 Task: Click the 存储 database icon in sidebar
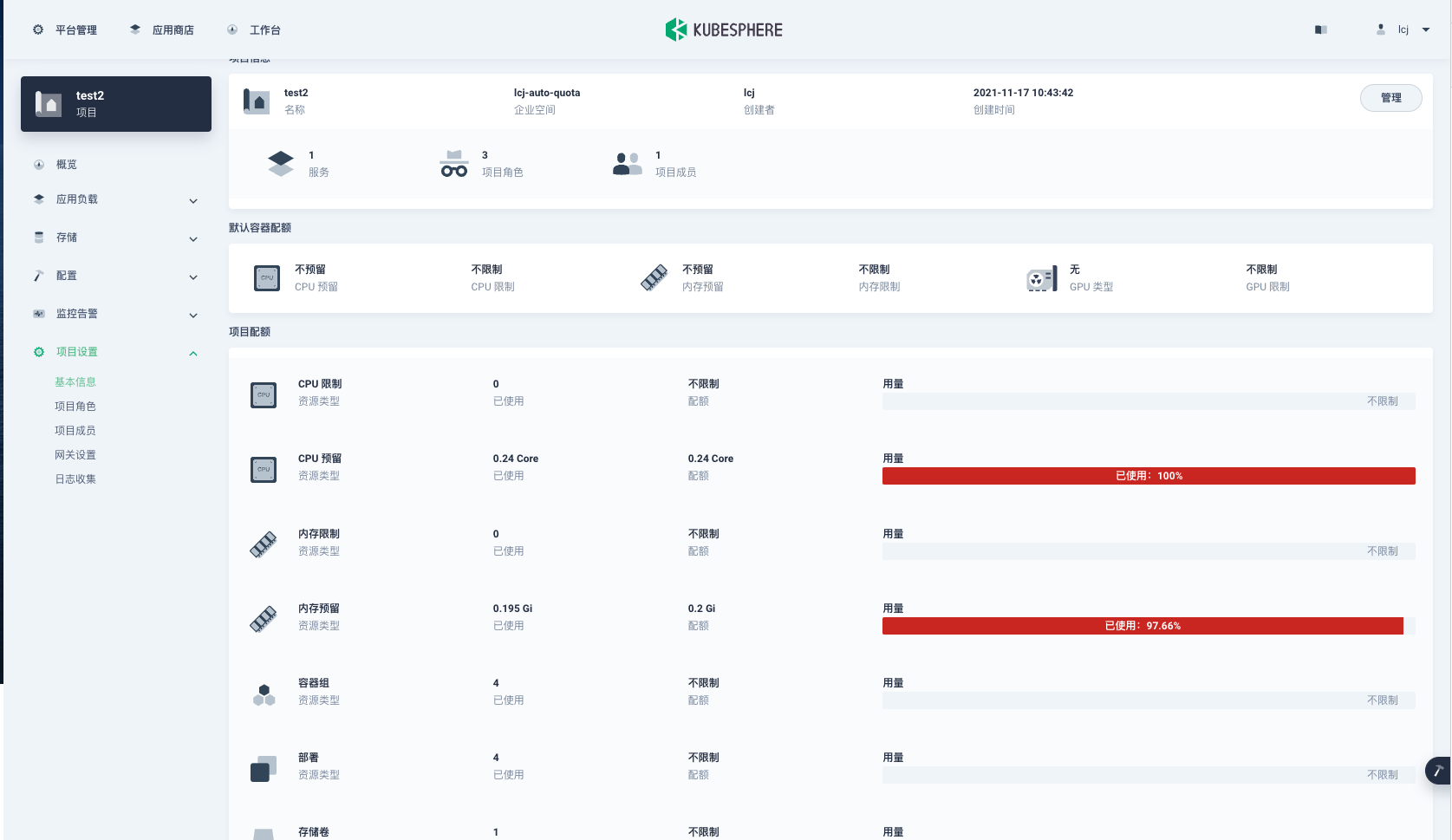coord(39,238)
